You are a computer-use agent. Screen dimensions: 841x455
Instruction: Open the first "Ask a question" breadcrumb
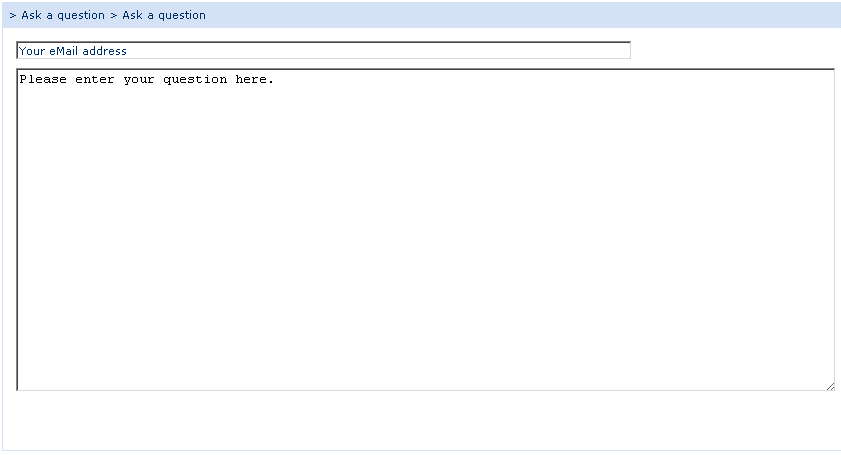(63, 15)
